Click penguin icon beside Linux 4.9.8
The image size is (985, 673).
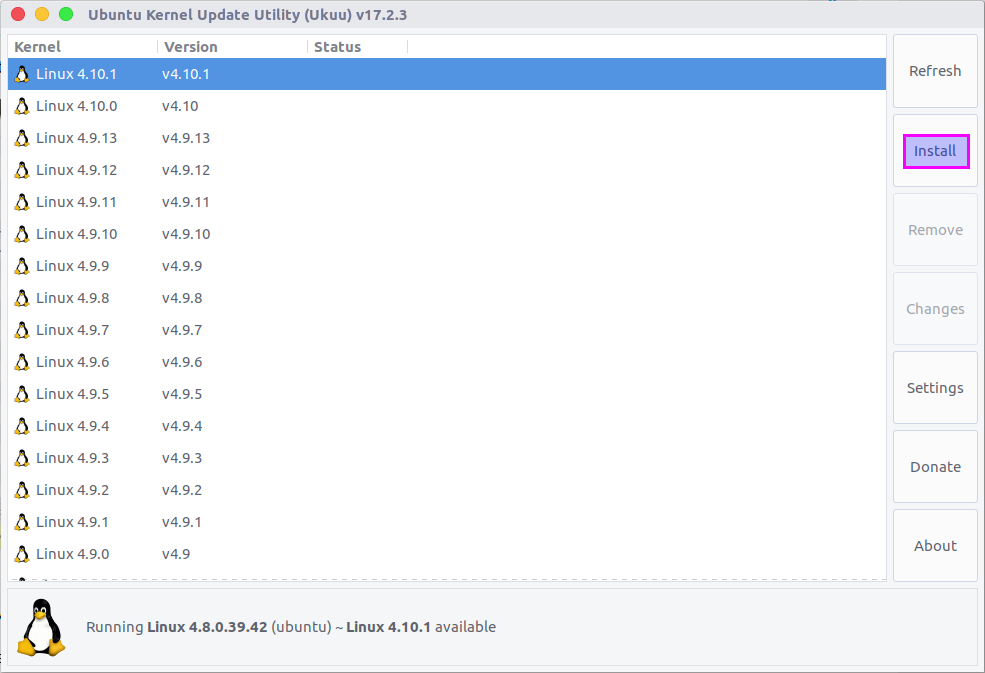pos(22,298)
